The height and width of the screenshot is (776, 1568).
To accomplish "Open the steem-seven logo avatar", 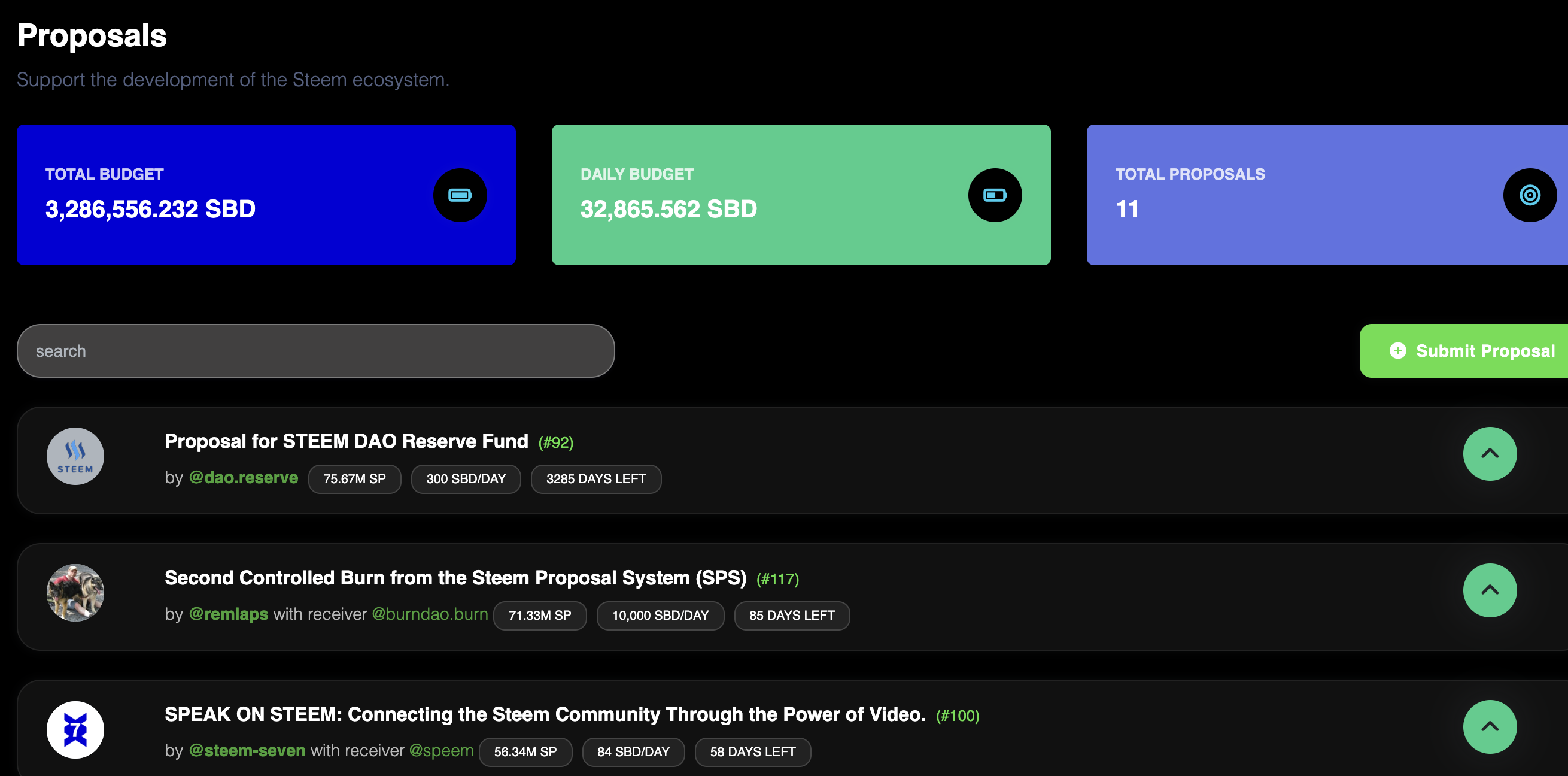I will (75, 729).
